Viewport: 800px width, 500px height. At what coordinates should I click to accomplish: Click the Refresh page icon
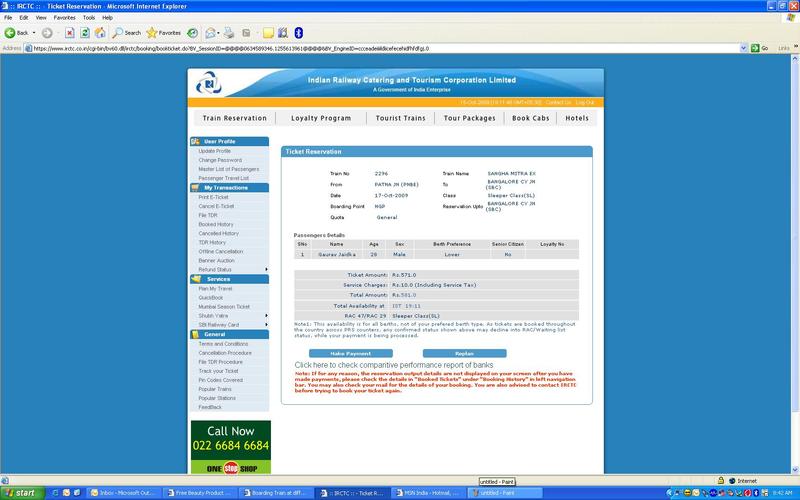click(x=85, y=33)
